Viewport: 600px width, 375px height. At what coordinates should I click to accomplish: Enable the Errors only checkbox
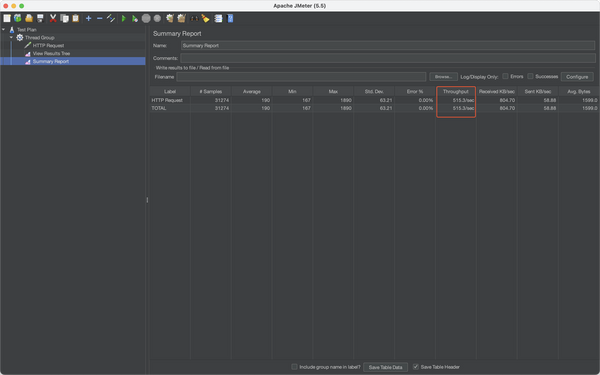pos(505,77)
